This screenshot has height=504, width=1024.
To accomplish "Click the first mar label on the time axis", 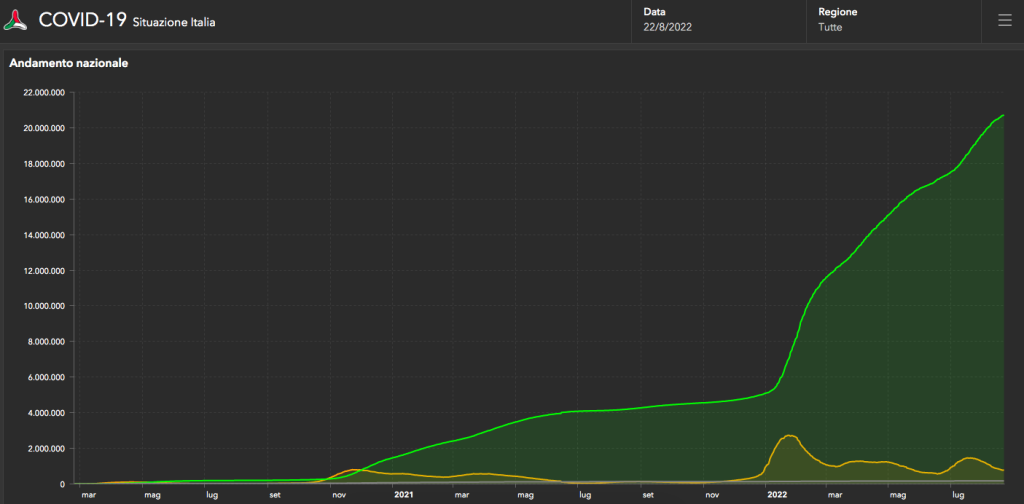I will (x=88, y=494).
